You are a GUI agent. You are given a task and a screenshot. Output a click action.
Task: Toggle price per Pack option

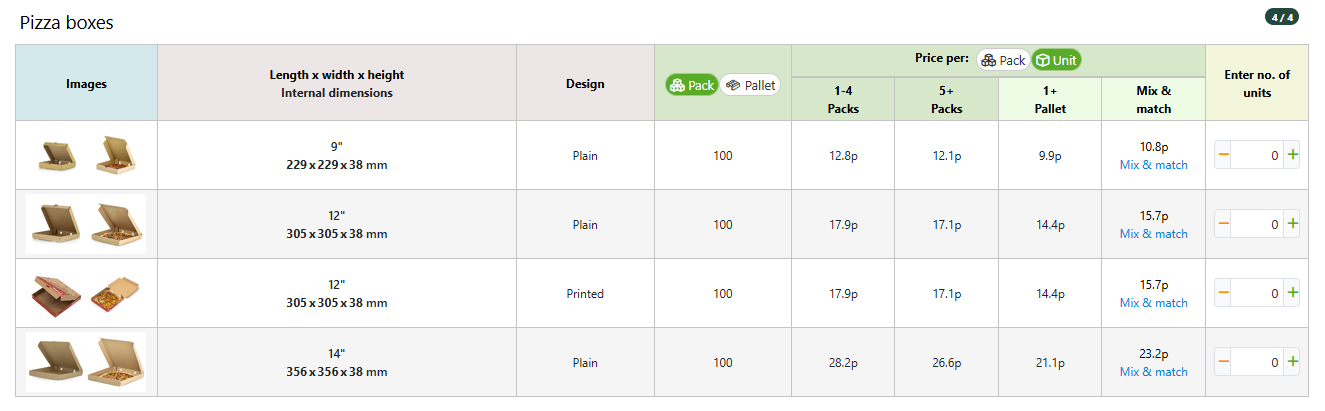(1004, 60)
